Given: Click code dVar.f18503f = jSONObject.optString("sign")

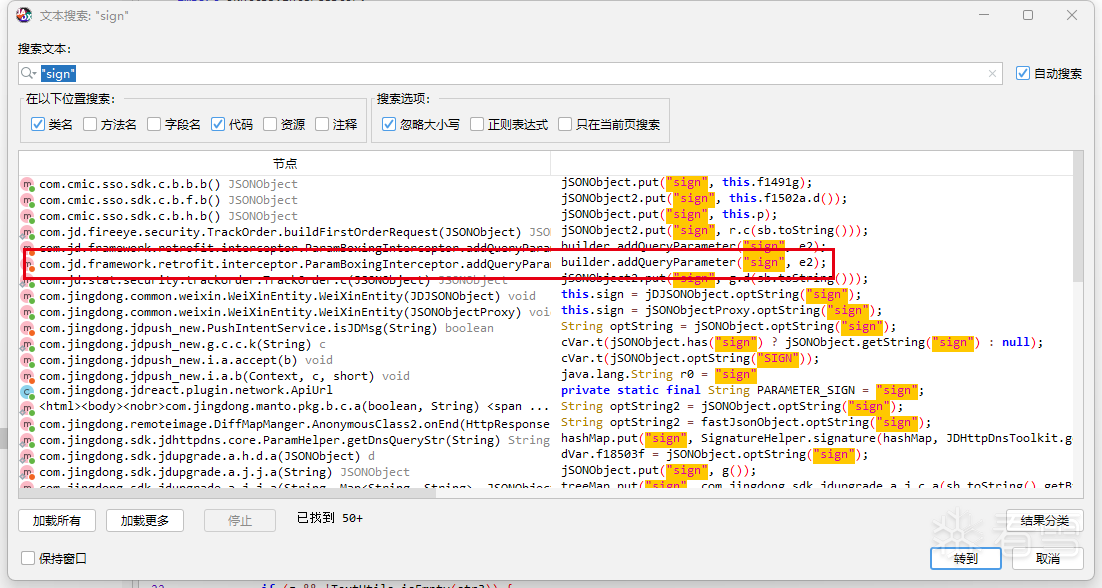Looking at the screenshot, I should [x=715, y=455].
